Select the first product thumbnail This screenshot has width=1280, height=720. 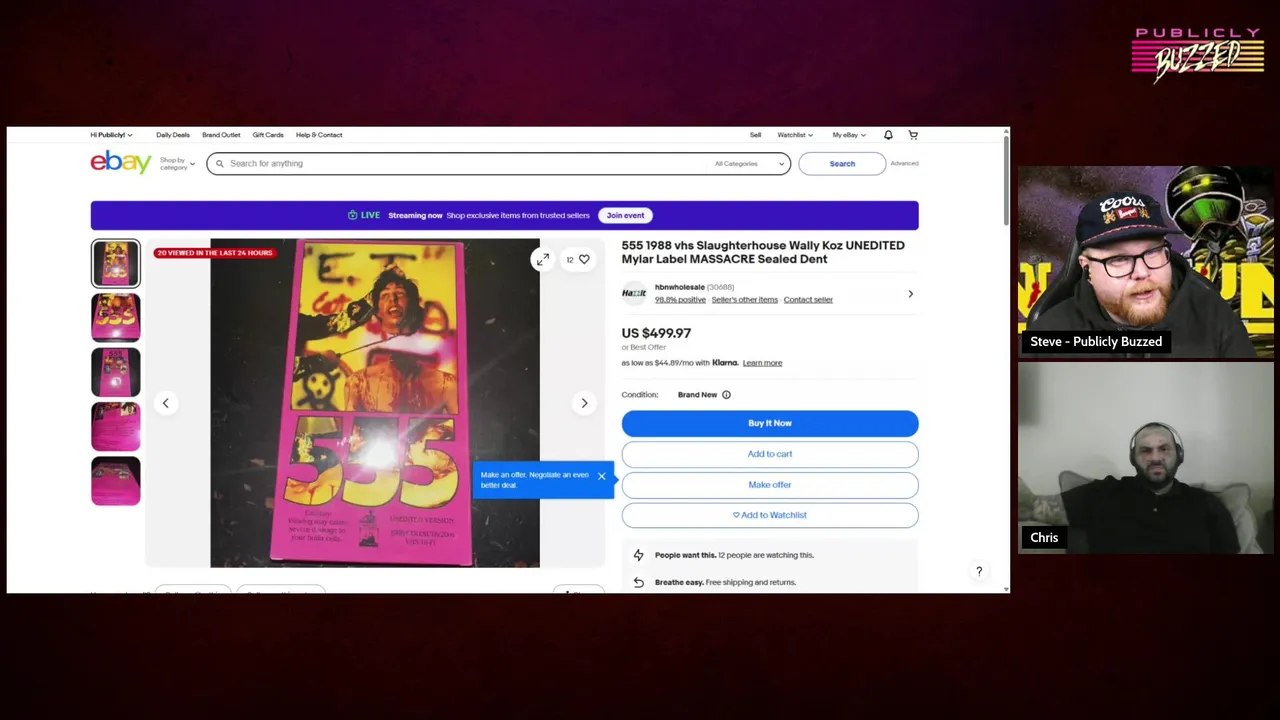point(116,264)
